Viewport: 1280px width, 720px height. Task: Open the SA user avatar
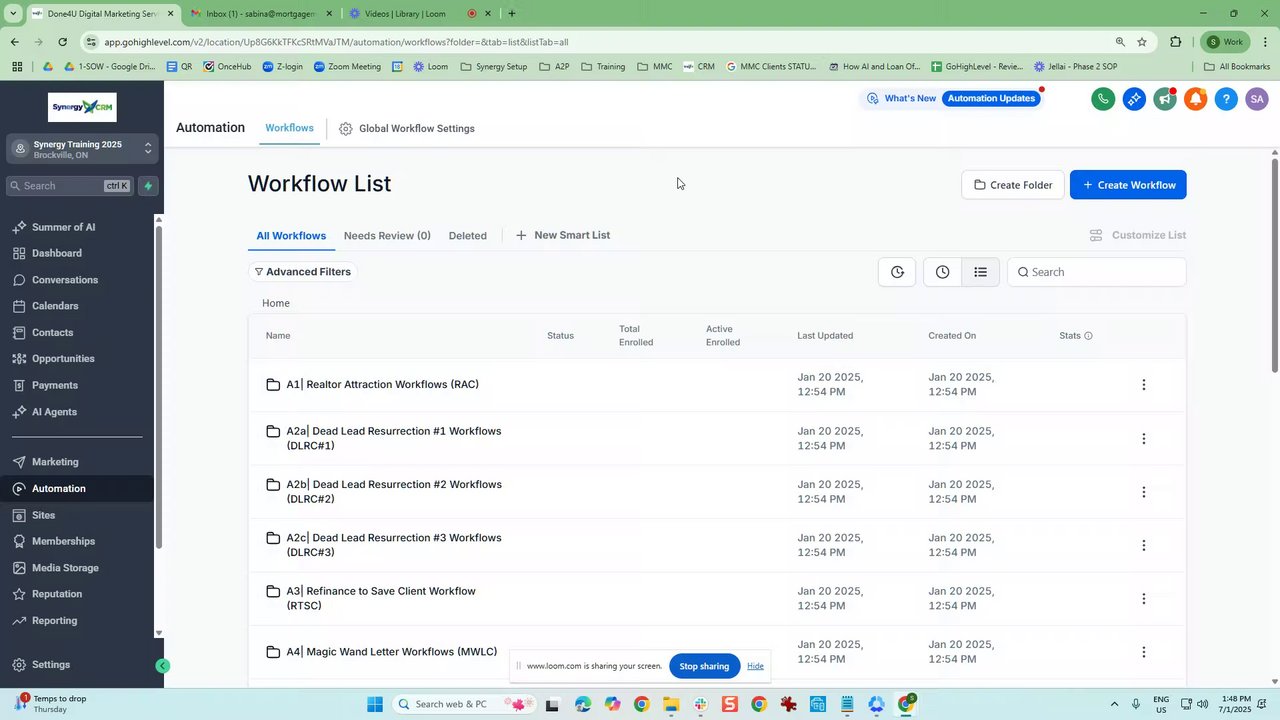pyautogui.click(x=1257, y=99)
